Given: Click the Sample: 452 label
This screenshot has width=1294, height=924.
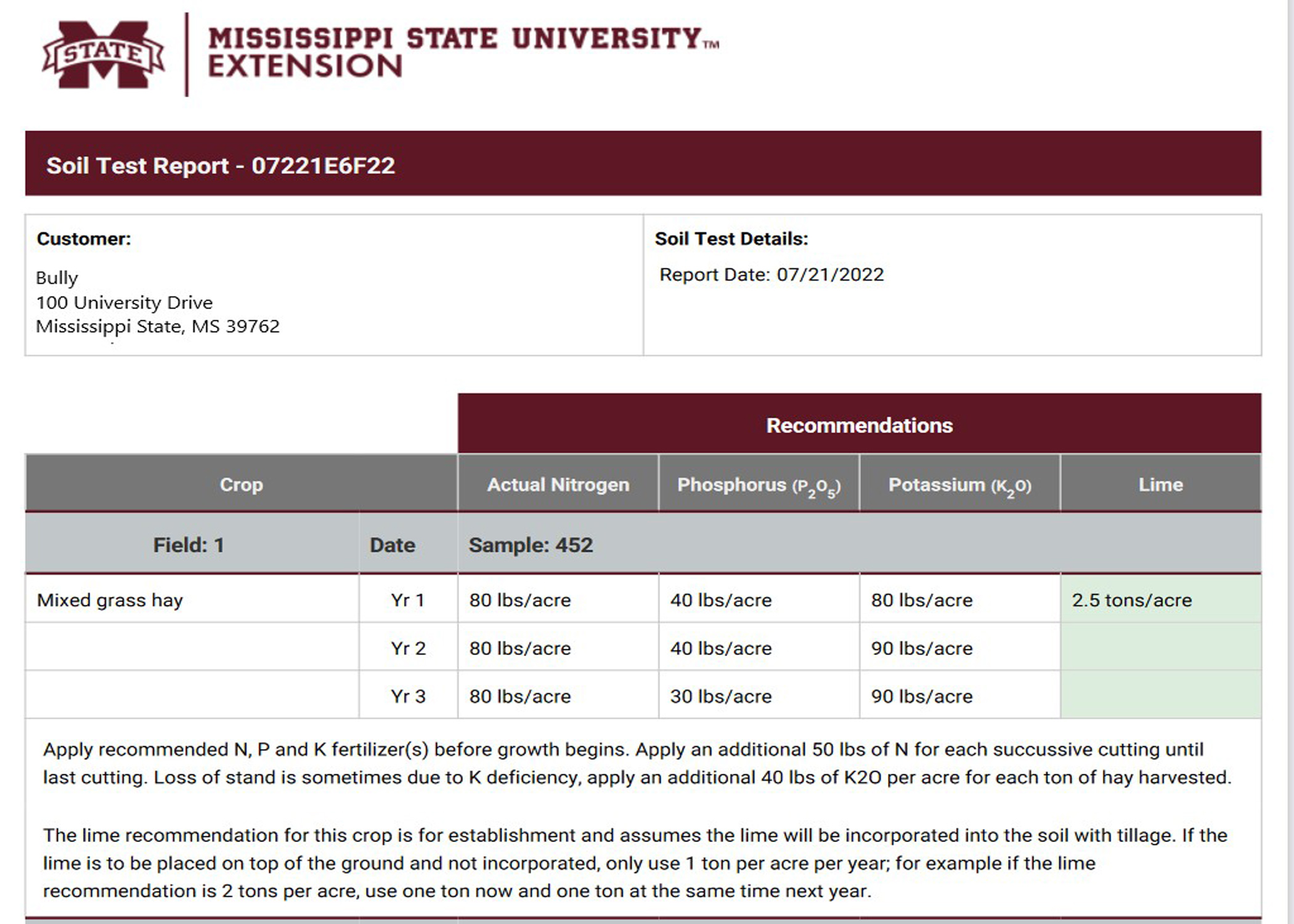Looking at the screenshot, I should tap(531, 545).
